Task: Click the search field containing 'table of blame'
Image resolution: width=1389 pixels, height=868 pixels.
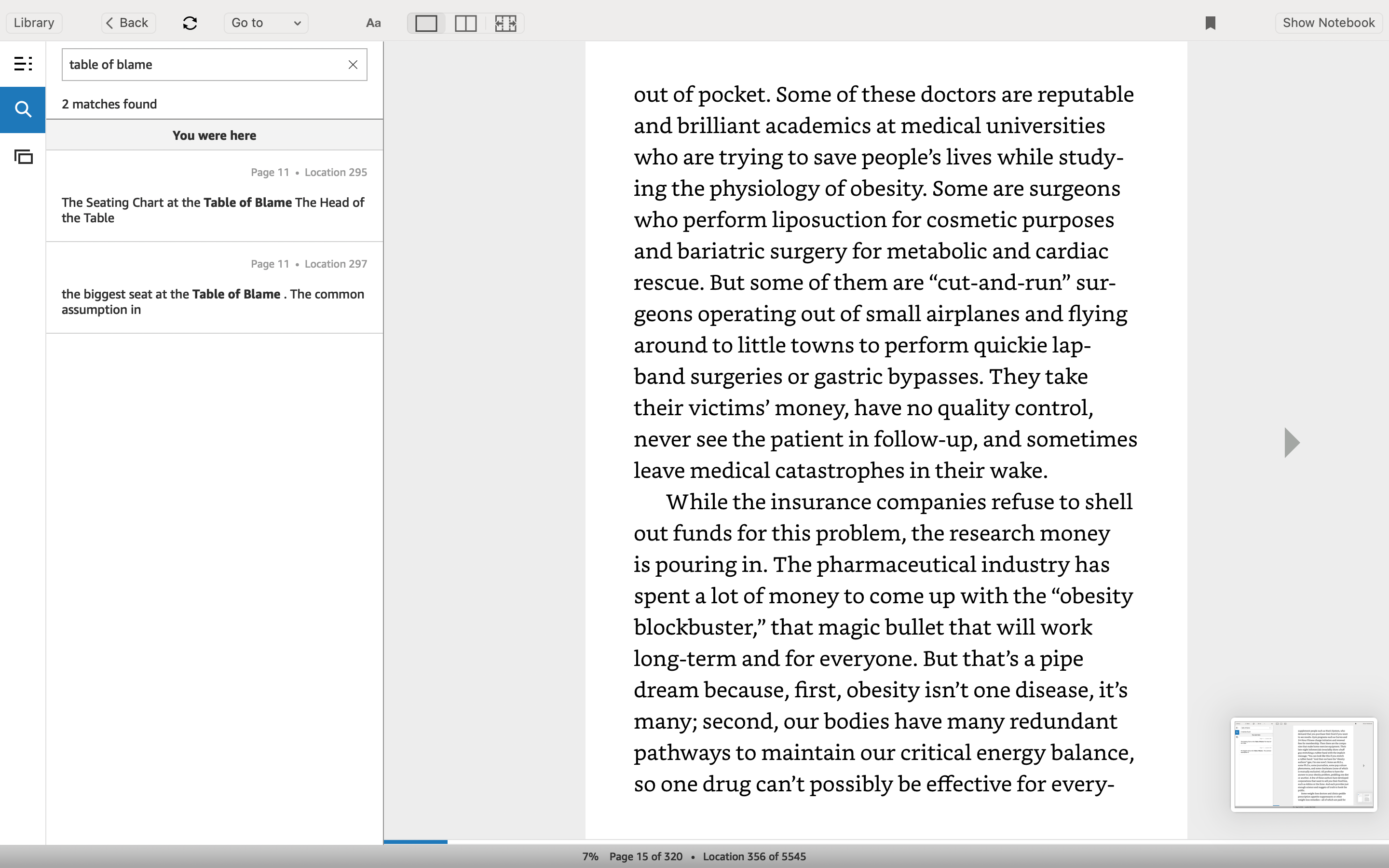Action: tap(215, 64)
